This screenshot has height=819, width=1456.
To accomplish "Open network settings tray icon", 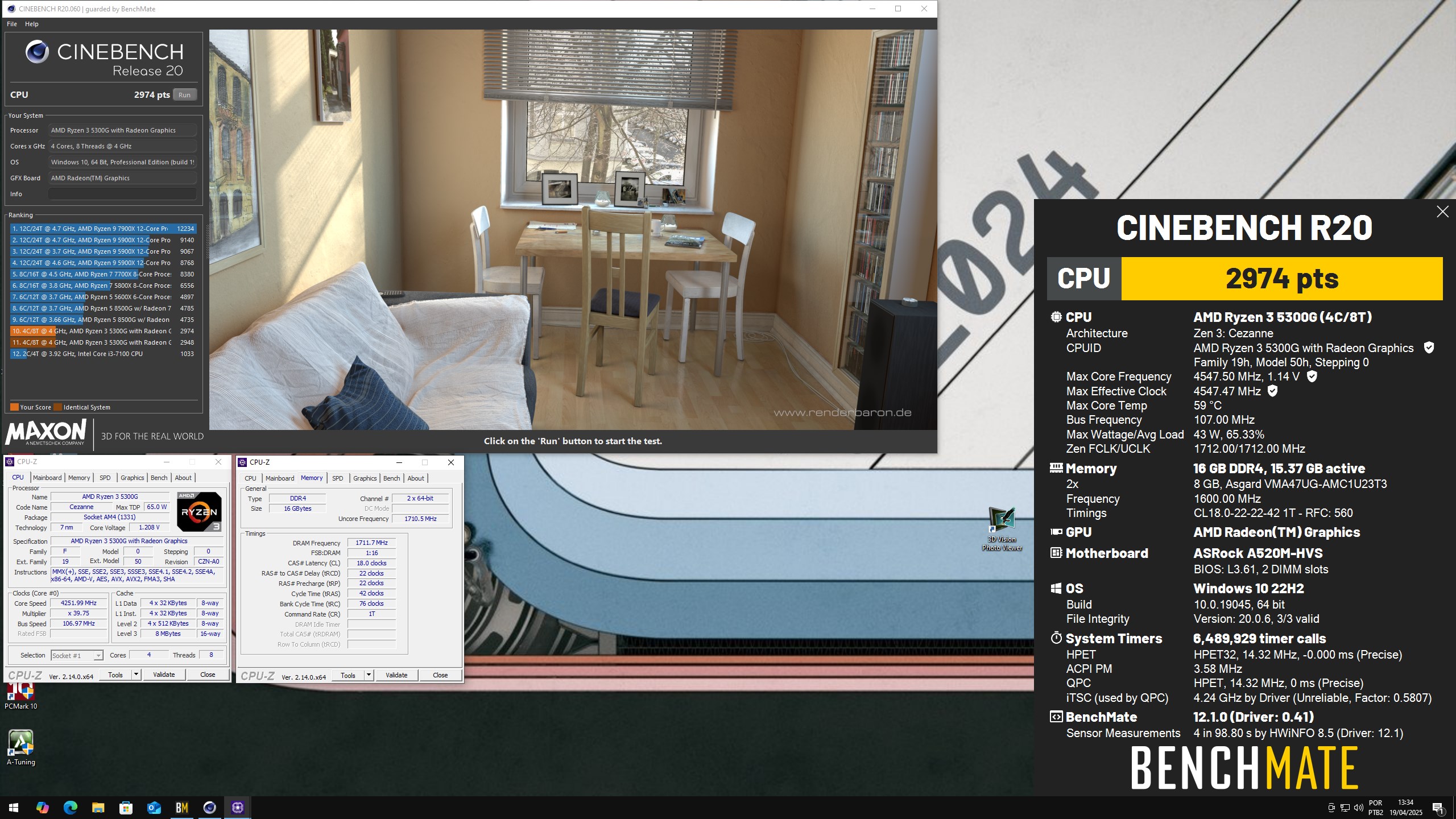I will tap(1345, 808).
